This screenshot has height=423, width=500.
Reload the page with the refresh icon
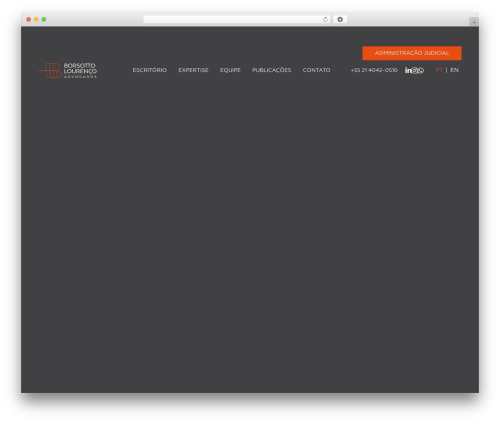(x=325, y=20)
